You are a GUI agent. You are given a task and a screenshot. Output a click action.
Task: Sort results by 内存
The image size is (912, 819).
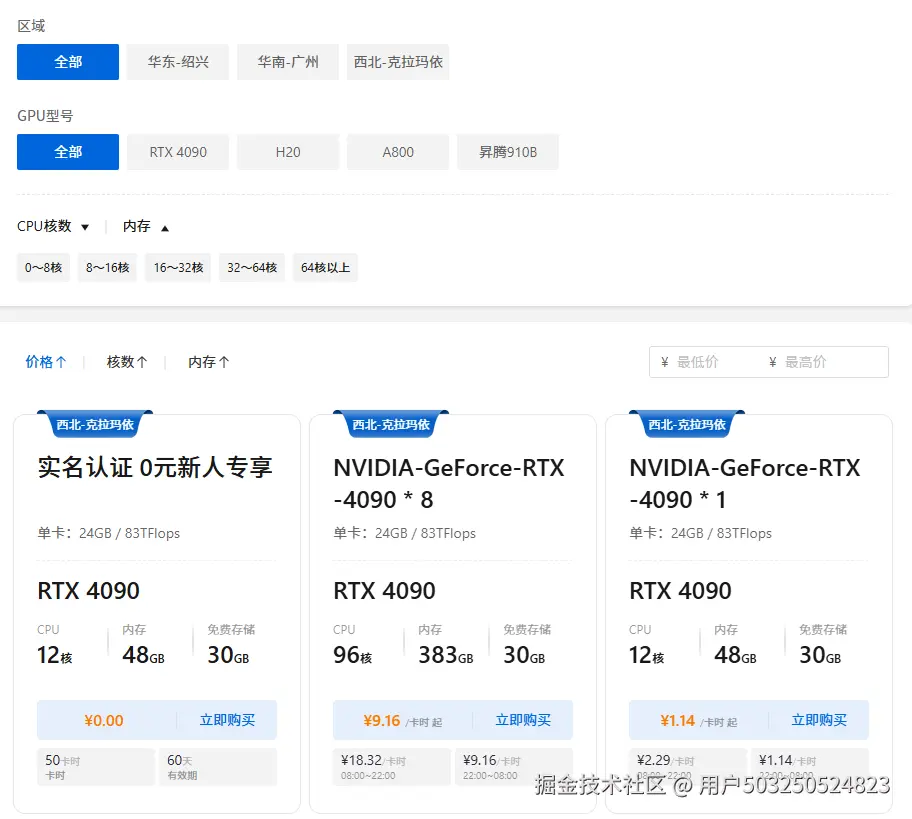tap(207, 361)
